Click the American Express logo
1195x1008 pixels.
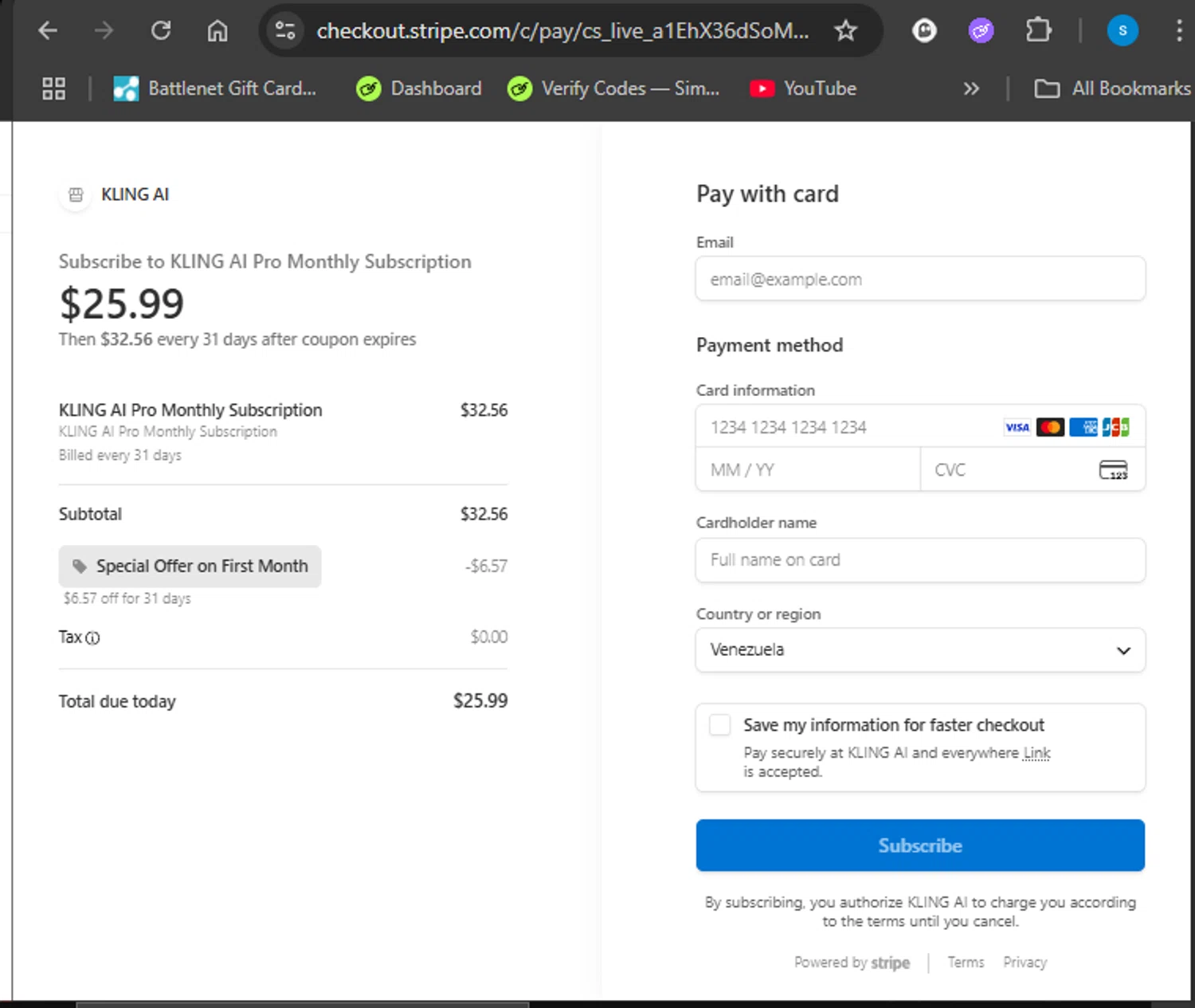(x=1083, y=427)
